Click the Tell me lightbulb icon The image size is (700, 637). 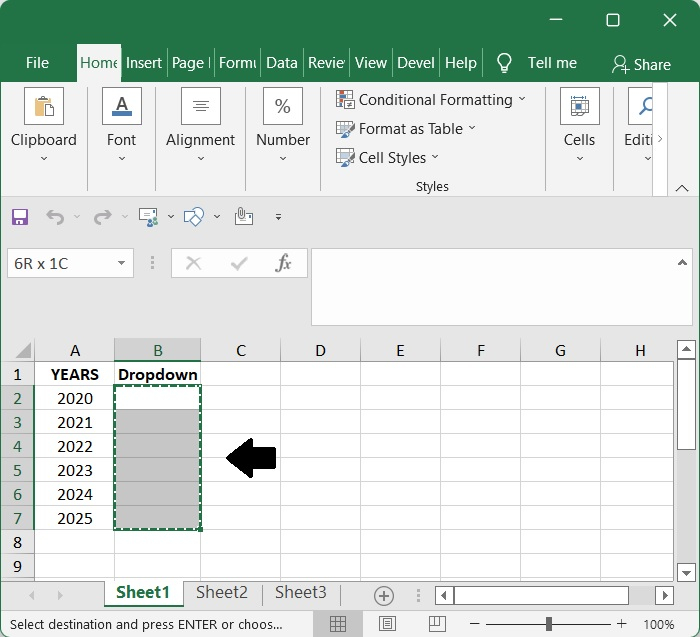click(504, 63)
